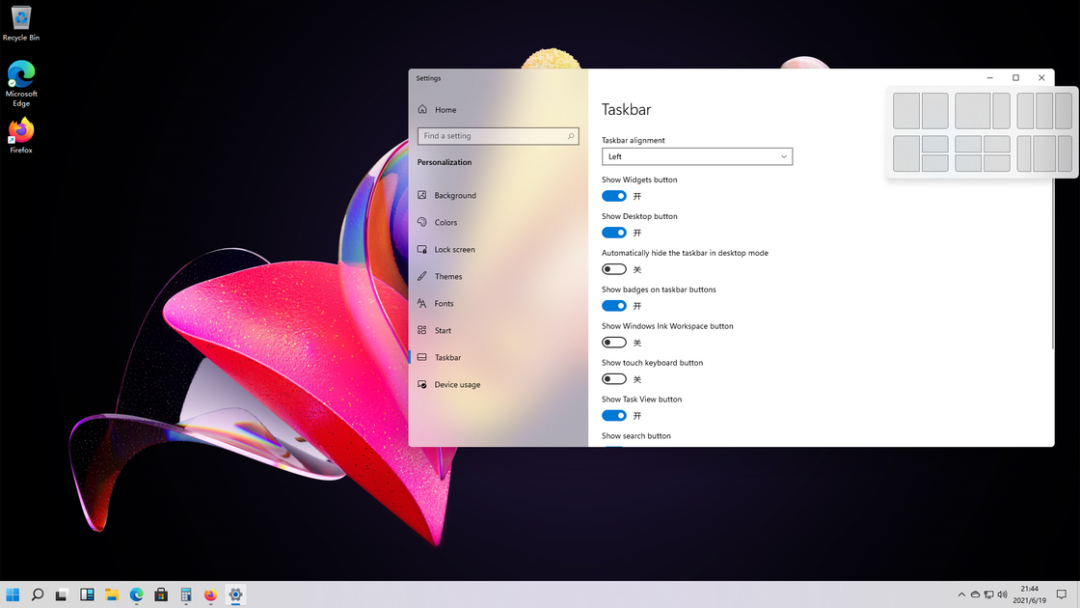Click the volume speaker icon in system tray

[x=1002, y=595]
